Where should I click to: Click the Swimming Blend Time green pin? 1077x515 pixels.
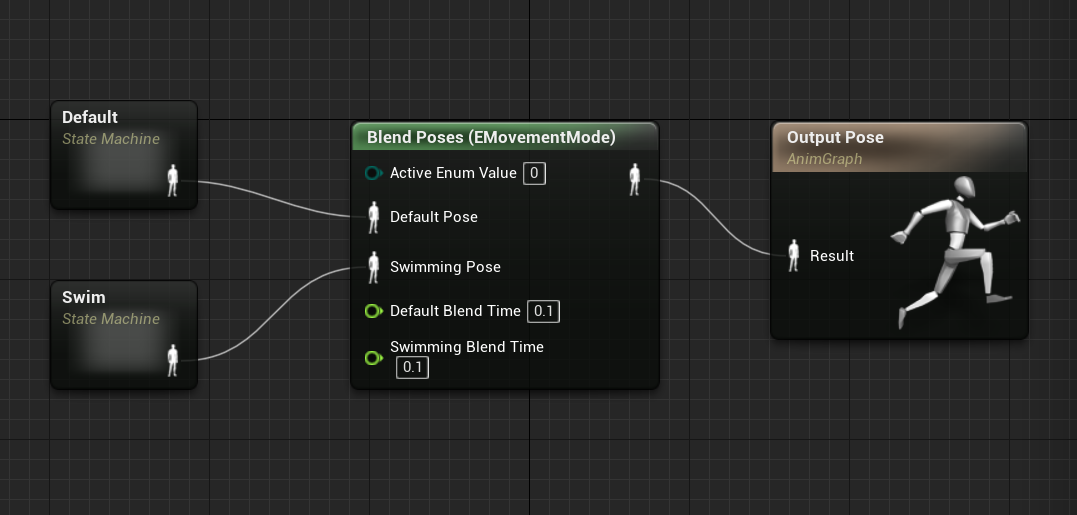(374, 358)
